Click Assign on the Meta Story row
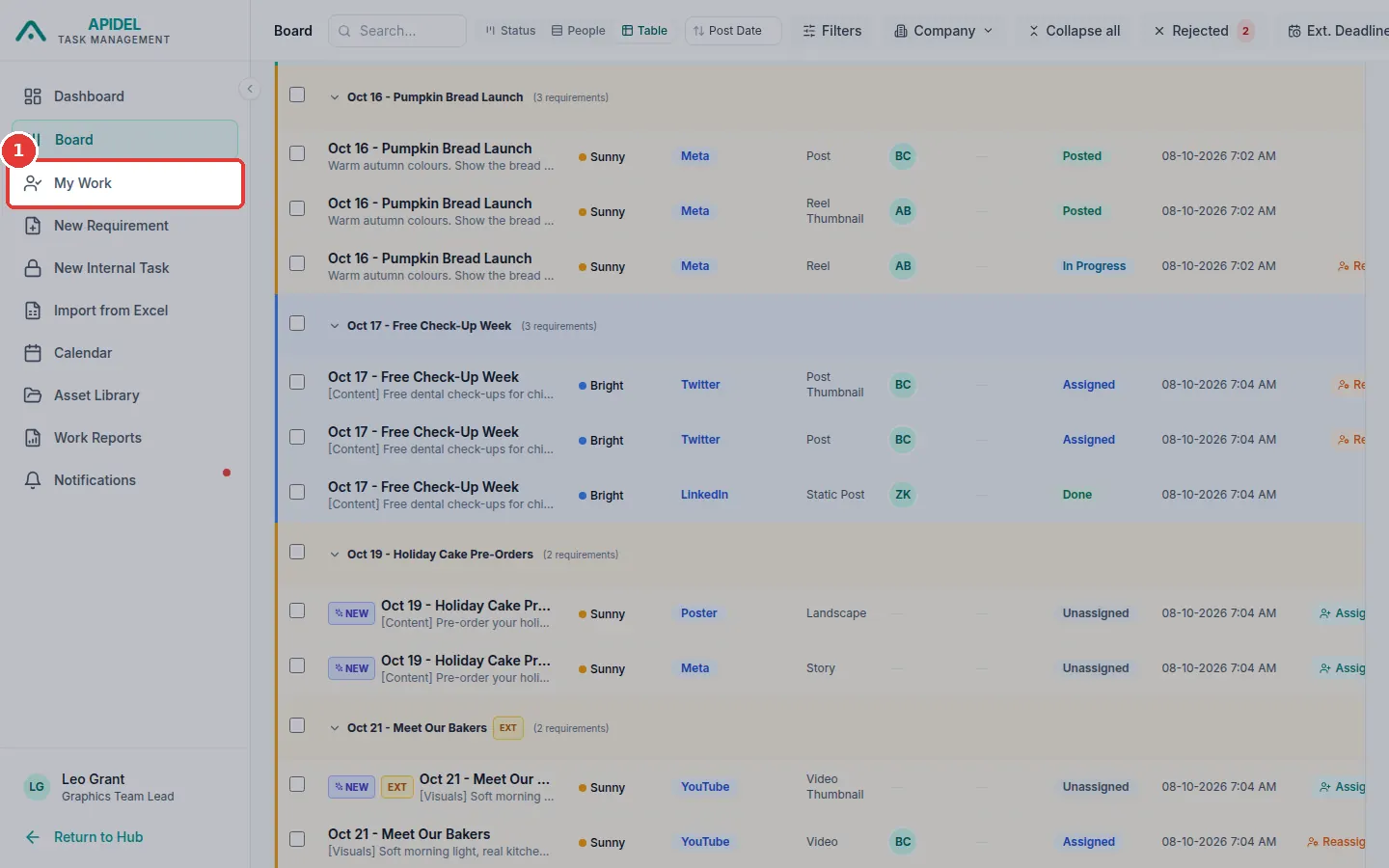 click(1342, 668)
